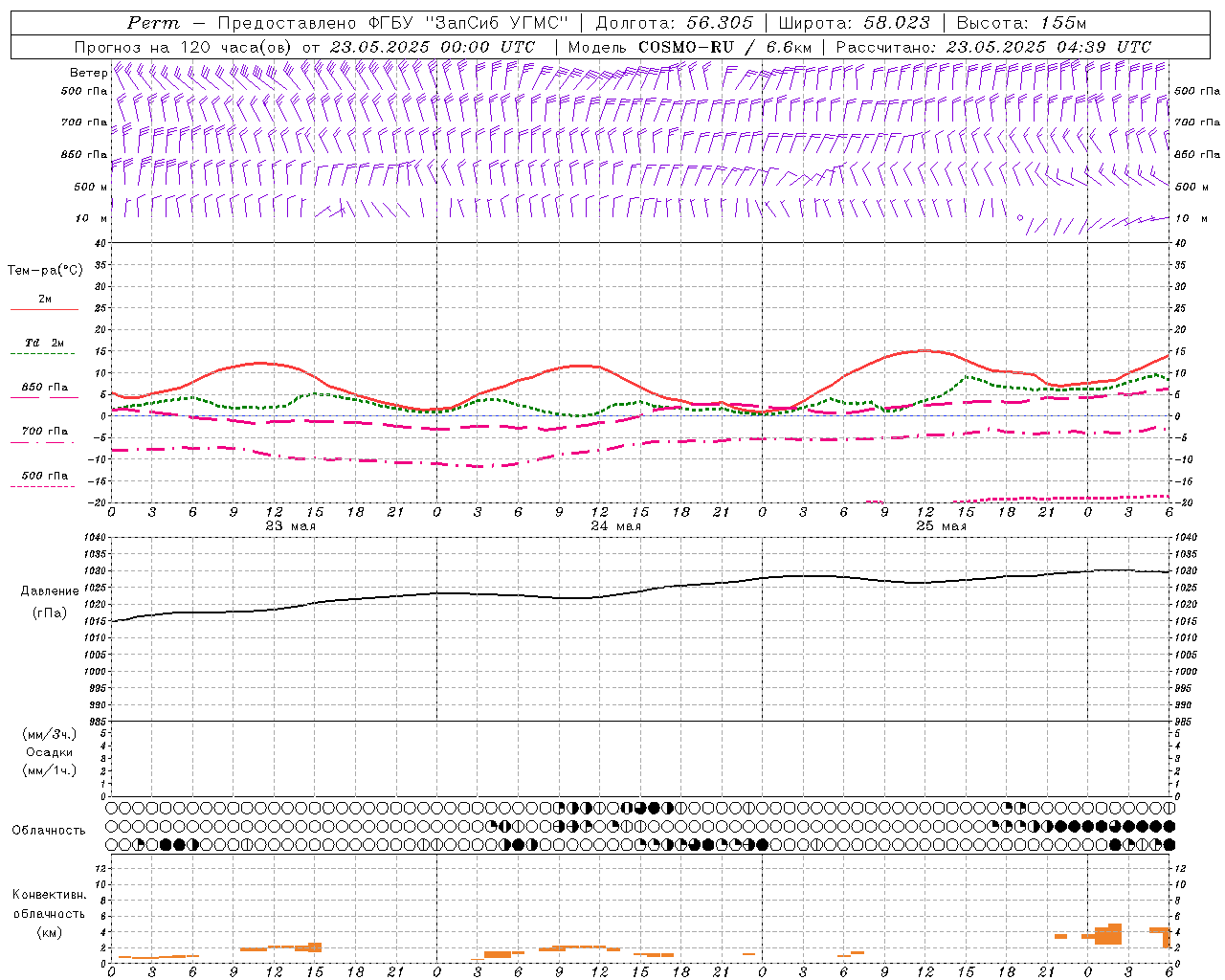Click the line sample under the 500 гПа temperature legend
Image resolution: width=1225 pixels, height=980 pixels.
click(x=42, y=486)
